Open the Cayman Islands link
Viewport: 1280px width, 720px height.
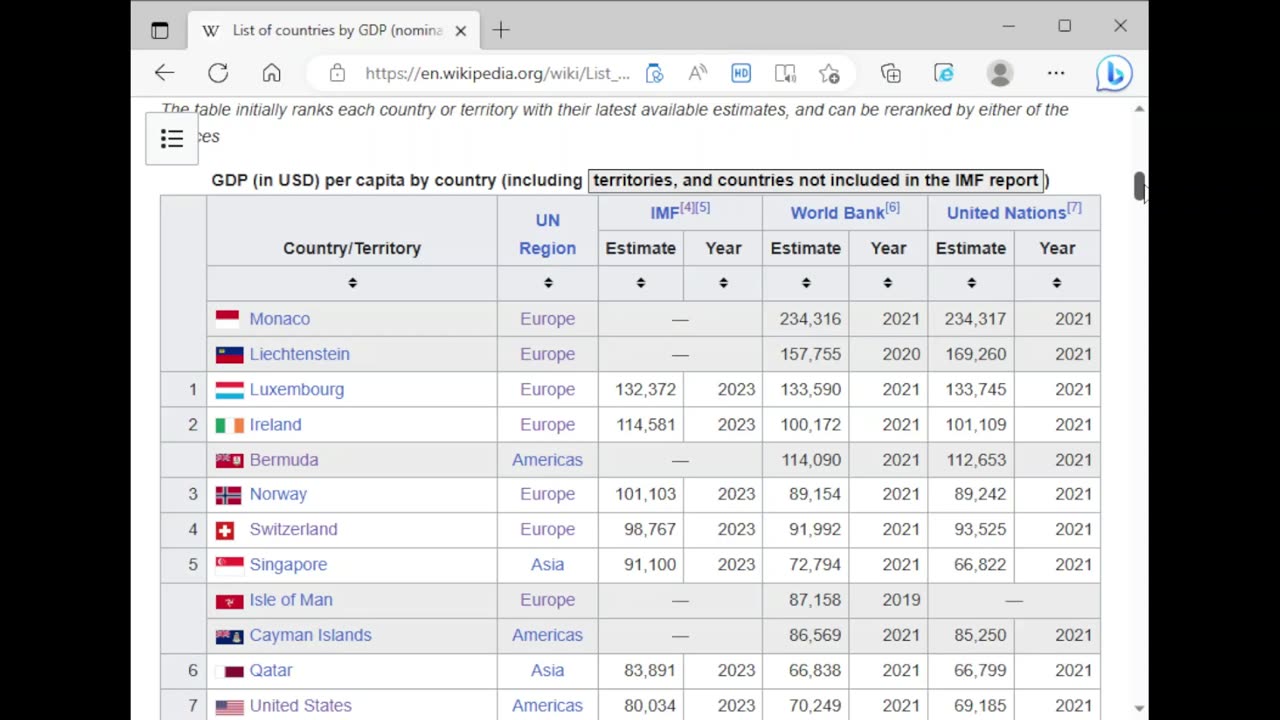[310, 635]
